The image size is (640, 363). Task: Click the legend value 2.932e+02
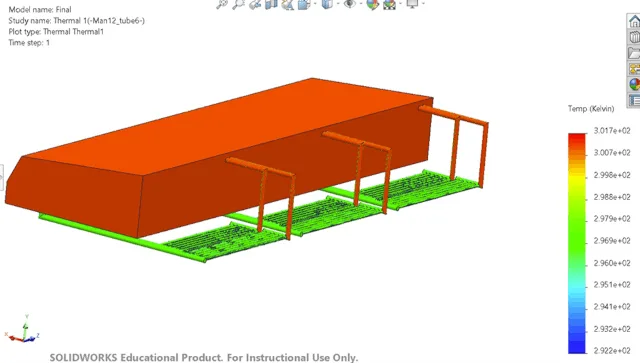pyautogui.click(x=612, y=329)
